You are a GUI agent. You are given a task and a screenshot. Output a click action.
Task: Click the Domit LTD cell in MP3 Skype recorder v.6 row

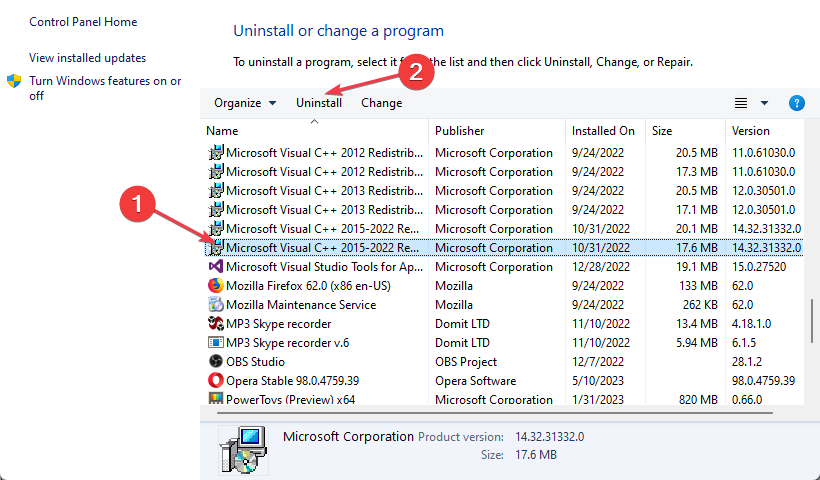(462, 343)
